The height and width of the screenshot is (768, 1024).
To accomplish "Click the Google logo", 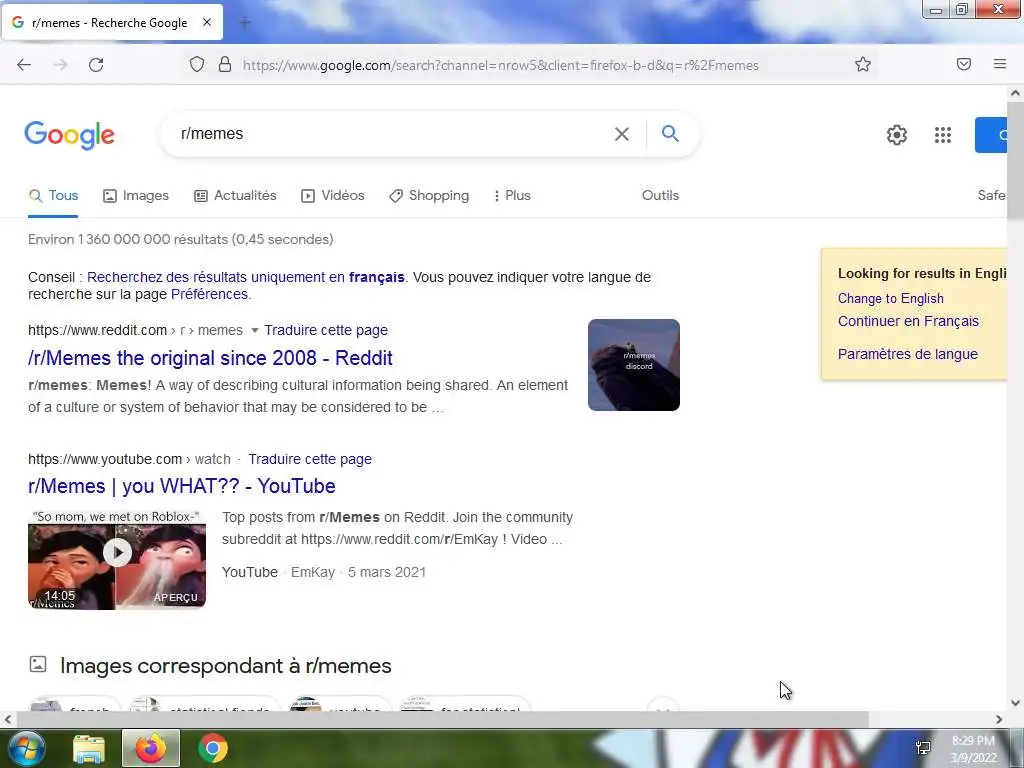I will (x=70, y=135).
